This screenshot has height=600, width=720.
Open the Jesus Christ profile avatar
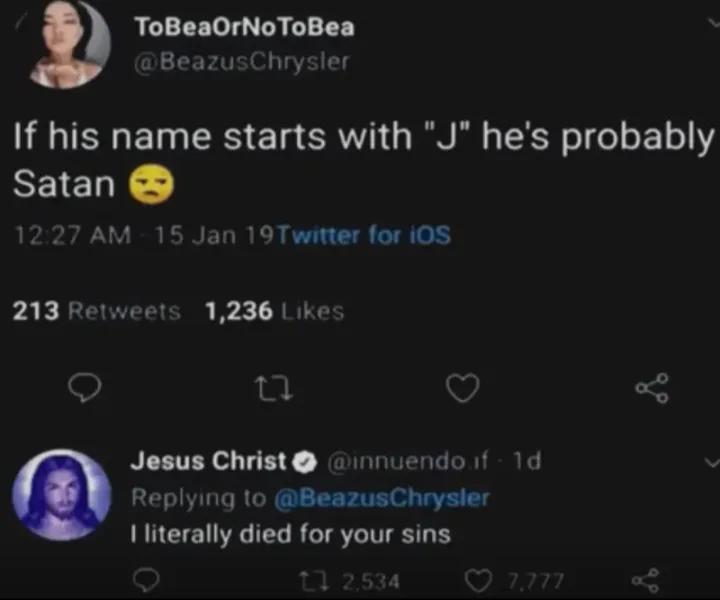(60, 496)
